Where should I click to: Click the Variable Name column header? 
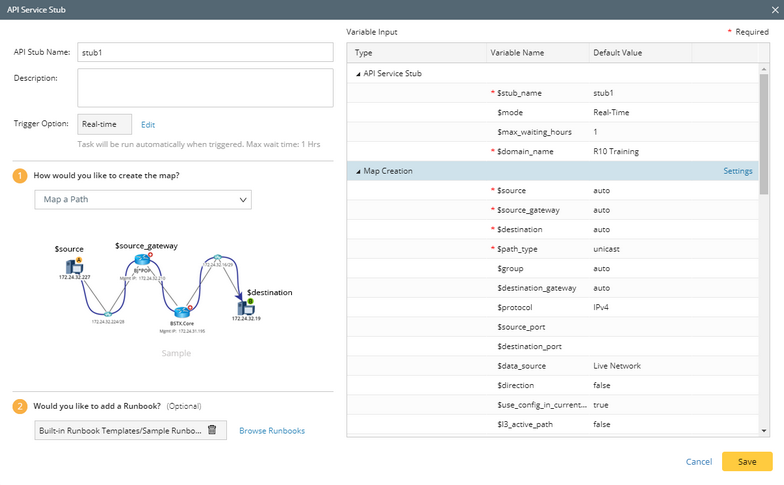520,52
